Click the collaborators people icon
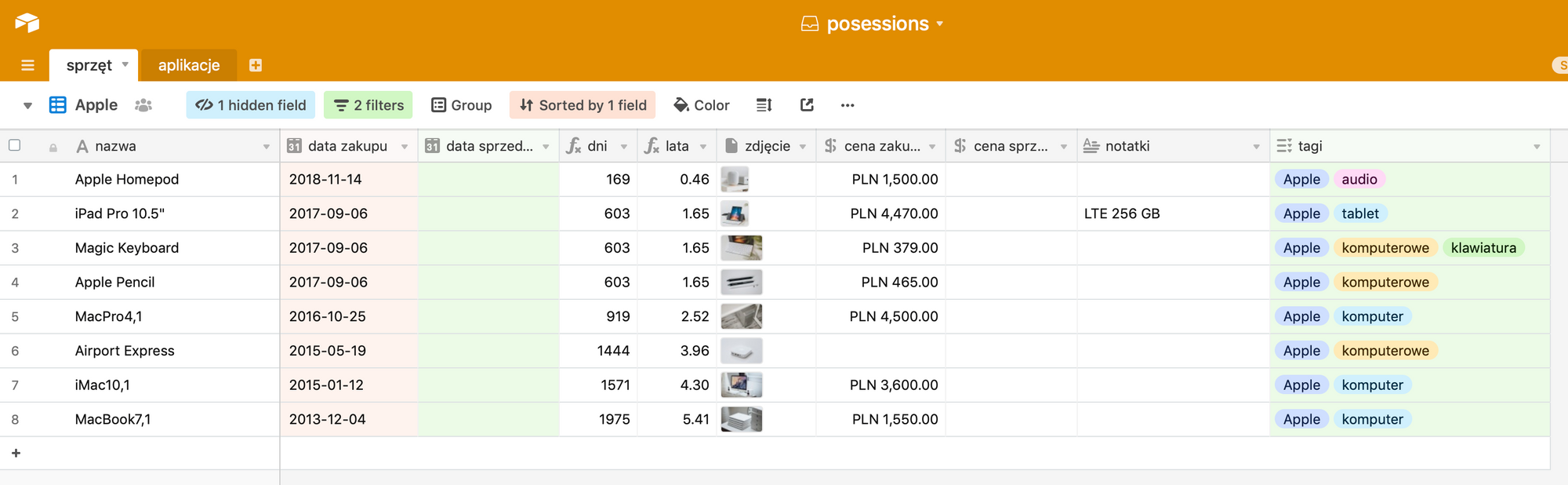 point(143,105)
